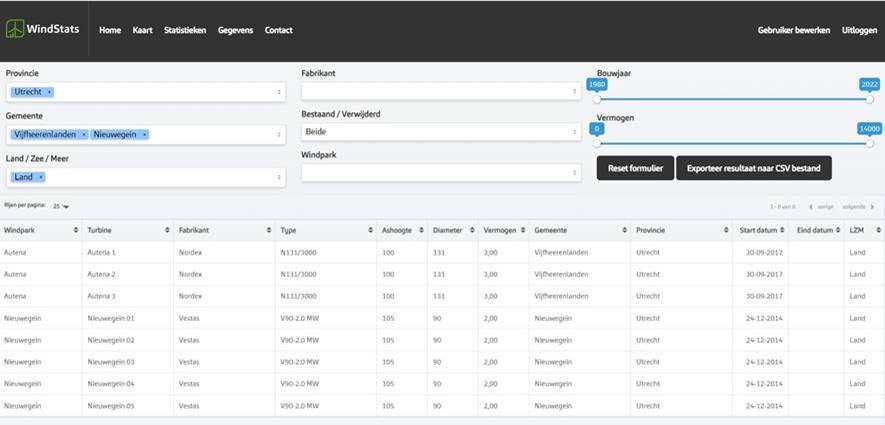Click Vestas in the Nieuwegein 01 row
Viewport: 885px width, 425px height.
pyautogui.click(x=189, y=318)
